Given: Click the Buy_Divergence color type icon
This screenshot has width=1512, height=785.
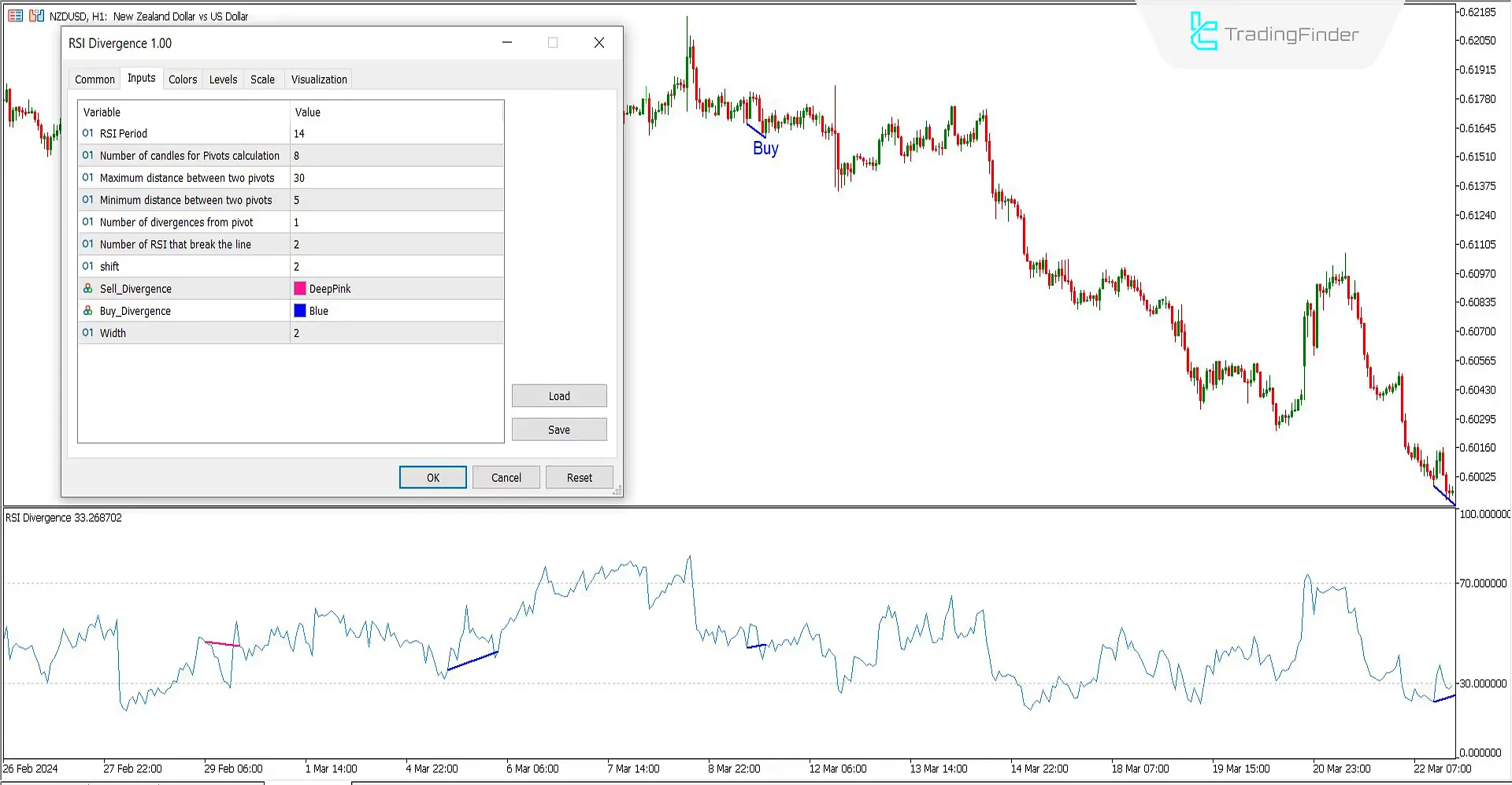Looking at the screenshot, I should pyautogui.click(x=87, y=311).
